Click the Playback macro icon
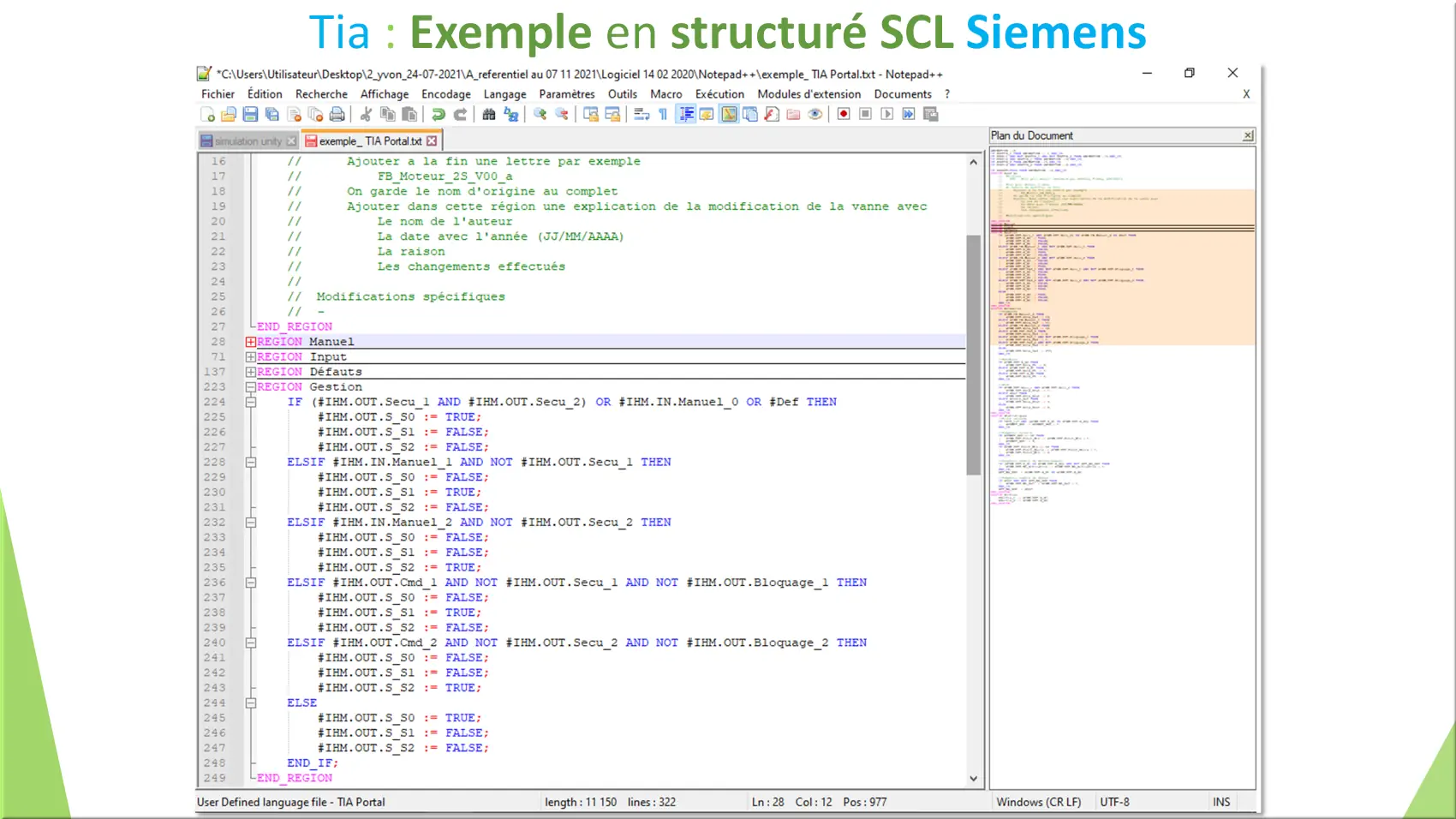The height and width of the screenshot is (819, 1456). 887,114
